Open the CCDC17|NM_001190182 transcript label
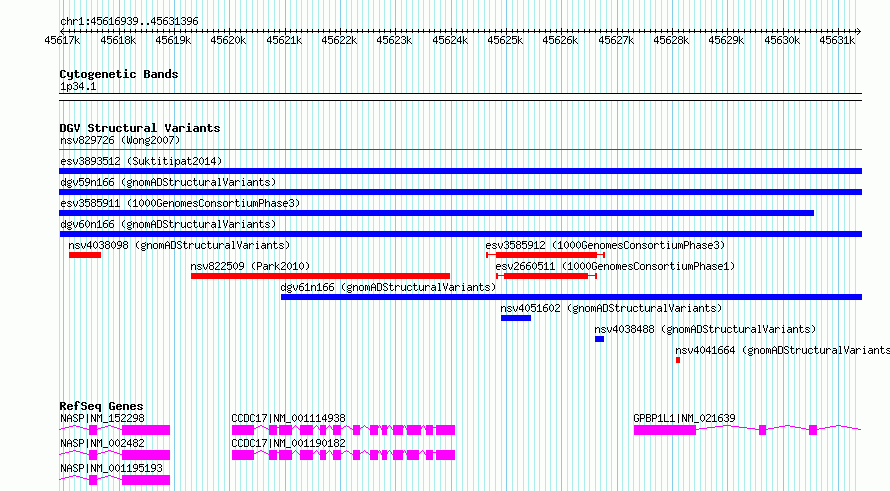 pos(288,443)
